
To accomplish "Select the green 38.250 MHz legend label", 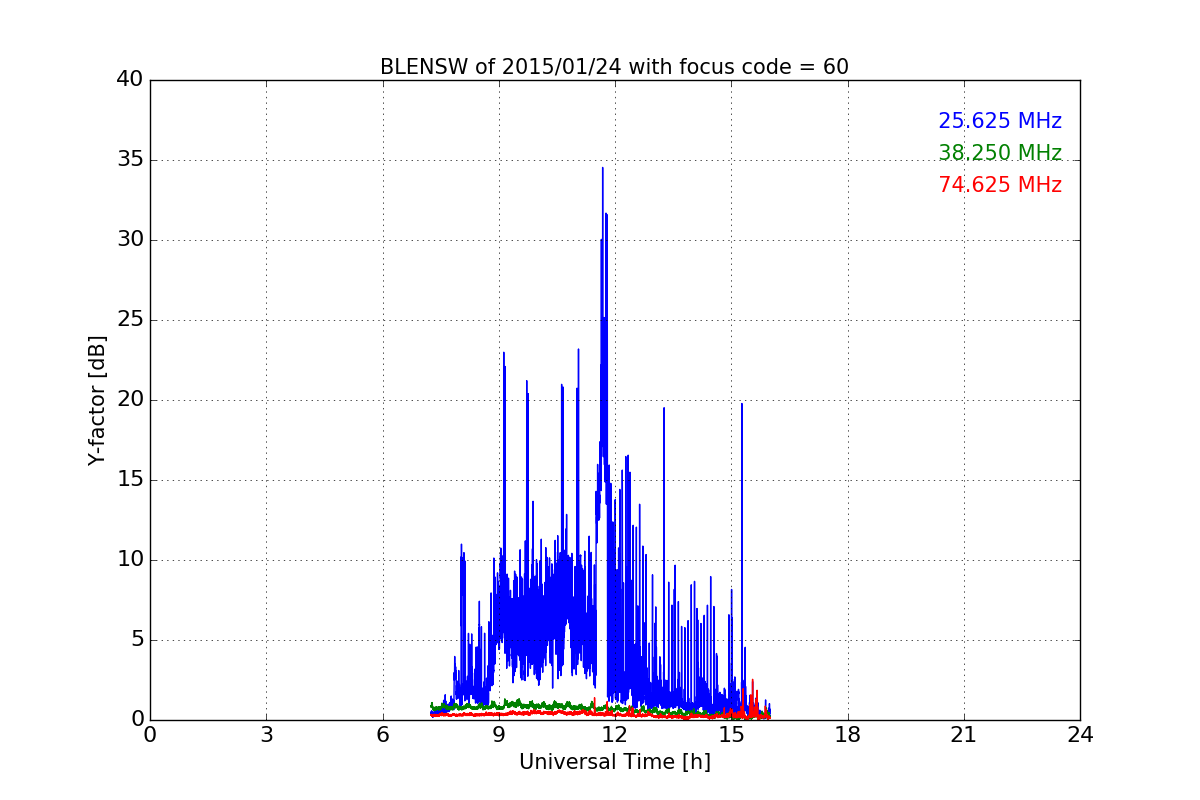I will pos(999,153).
